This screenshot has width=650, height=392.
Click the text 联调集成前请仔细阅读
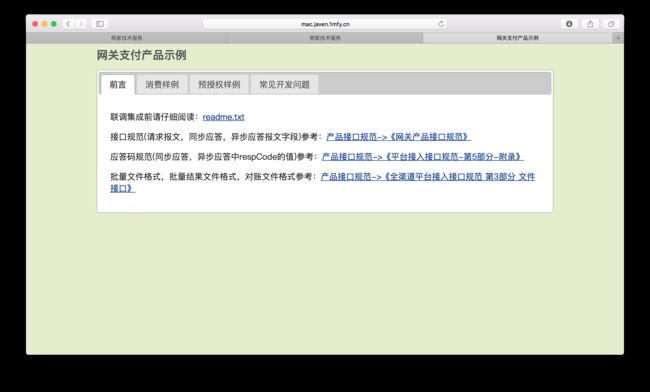(x=154, y=117)
